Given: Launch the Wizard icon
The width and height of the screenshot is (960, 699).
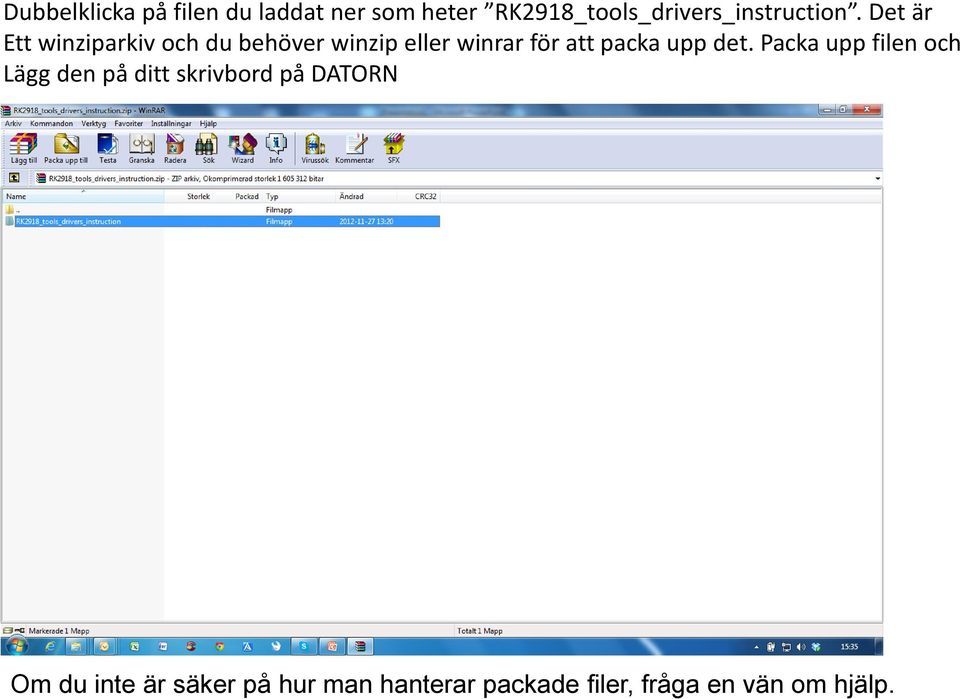Looking at the screenshot, I should 242,149.
